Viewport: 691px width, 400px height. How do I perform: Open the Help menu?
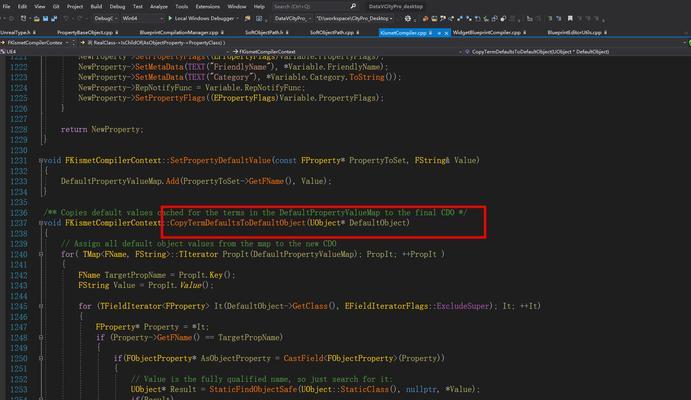[x=259, y=6]
